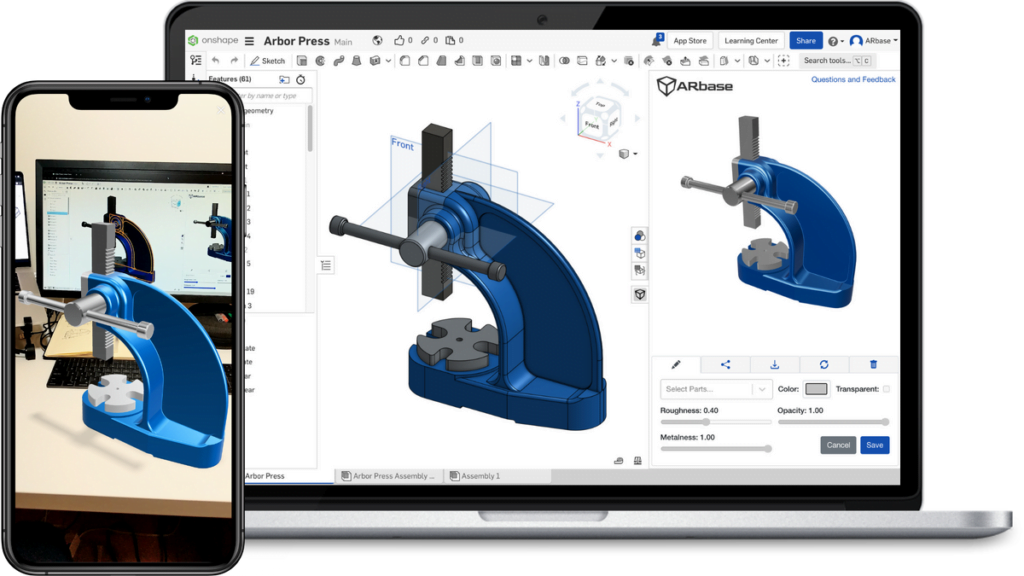Open the Onshape hamburger menu
1024x576 pixels.
249,40
